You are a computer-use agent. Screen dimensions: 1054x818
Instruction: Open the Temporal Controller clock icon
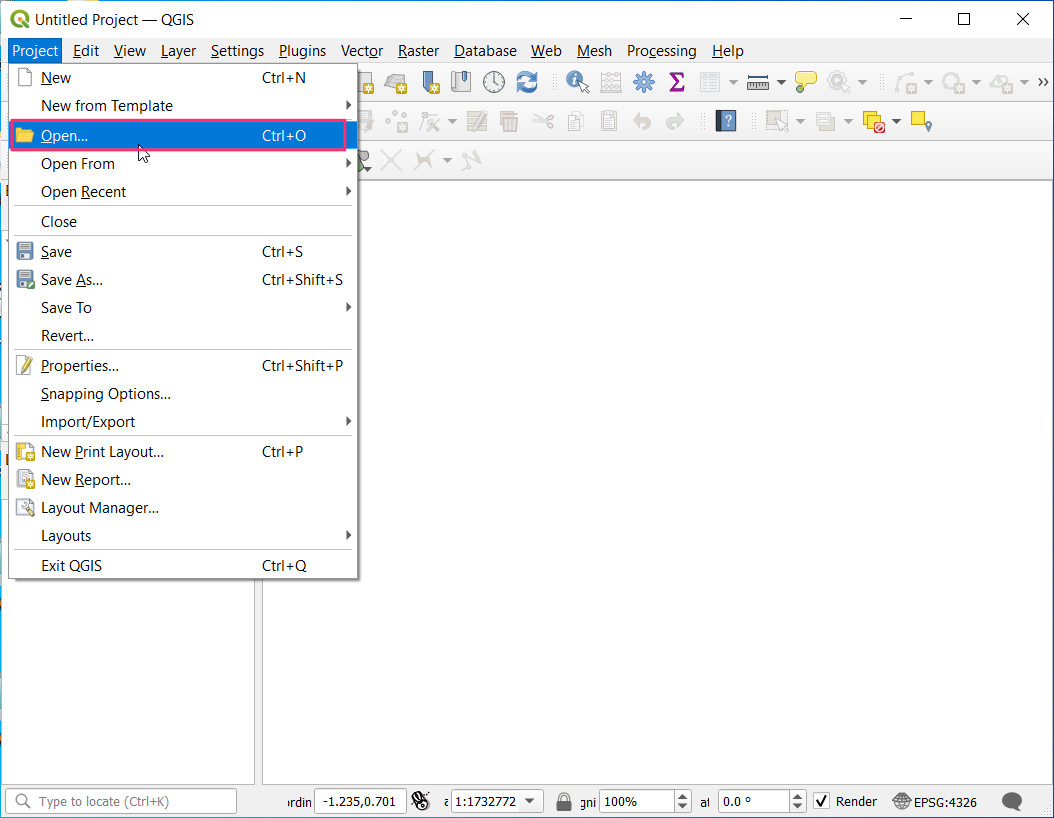493,82
